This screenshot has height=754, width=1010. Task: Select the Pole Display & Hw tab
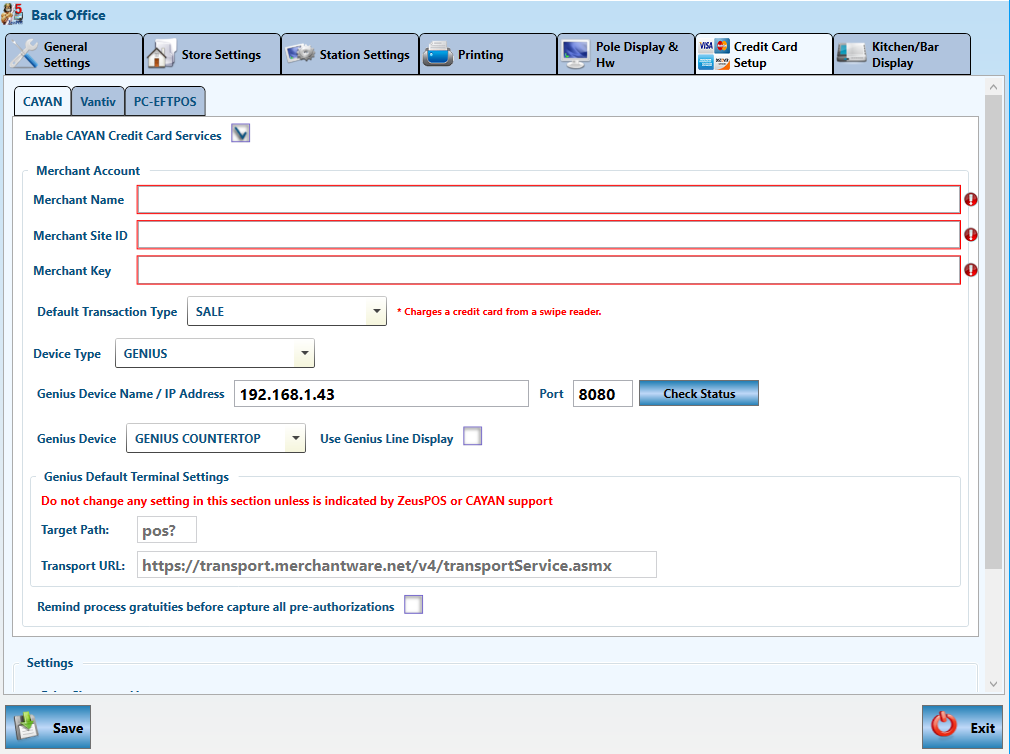pos(625,54)
